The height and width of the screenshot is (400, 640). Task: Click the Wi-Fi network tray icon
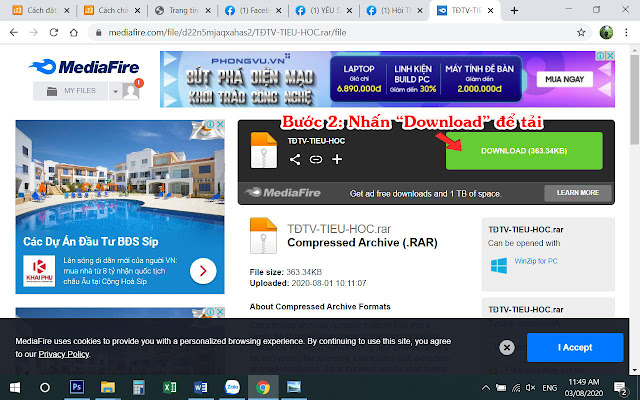tap(516, 387)
